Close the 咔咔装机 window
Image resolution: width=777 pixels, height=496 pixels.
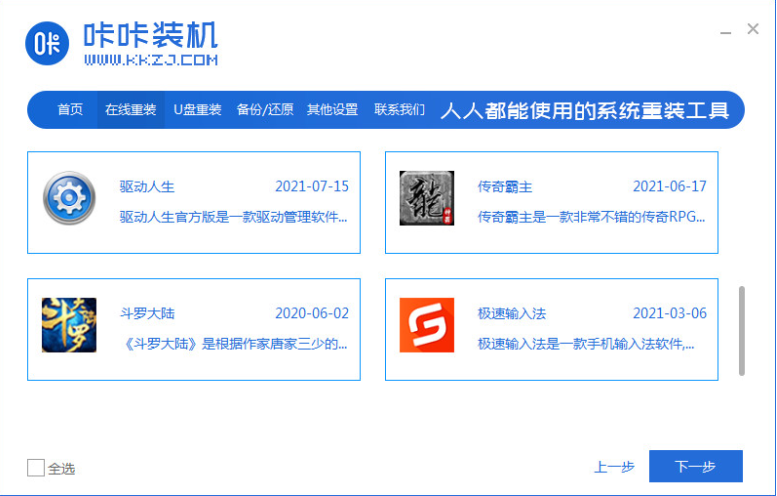click(753, 29)
